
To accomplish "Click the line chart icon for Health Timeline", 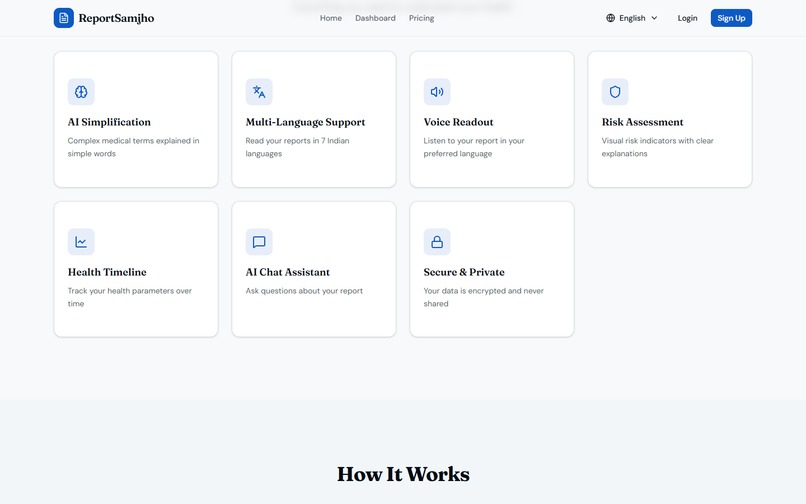I will [81, 242].
